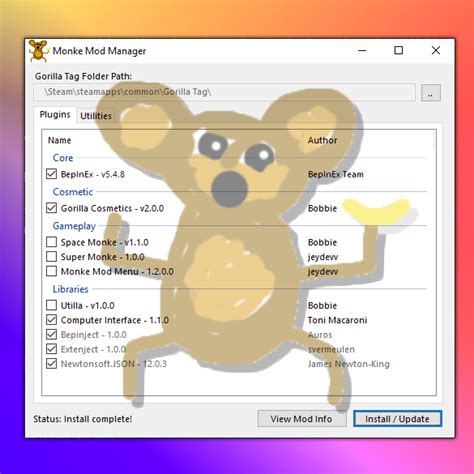Collapse the Core group header
The width and height of the screenshot is (474, 474).
point(63,158)
